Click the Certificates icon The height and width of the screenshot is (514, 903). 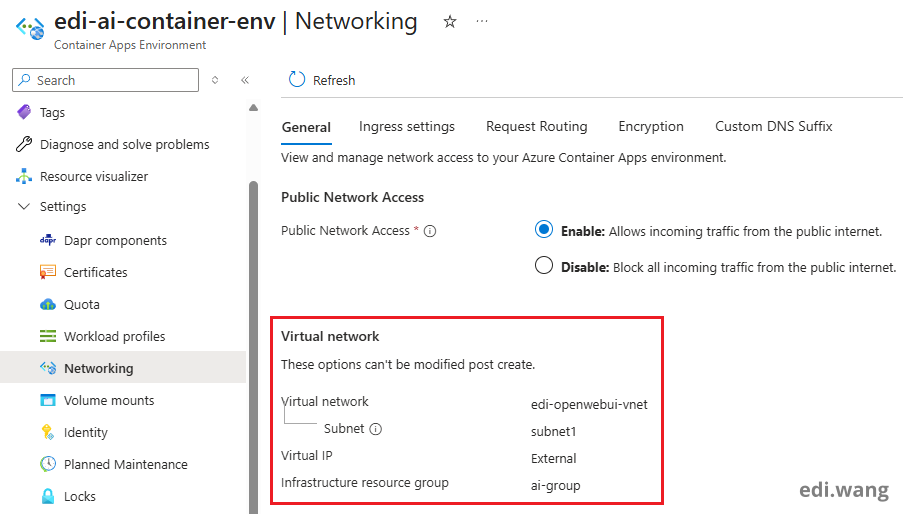click(x=48, y=273)
